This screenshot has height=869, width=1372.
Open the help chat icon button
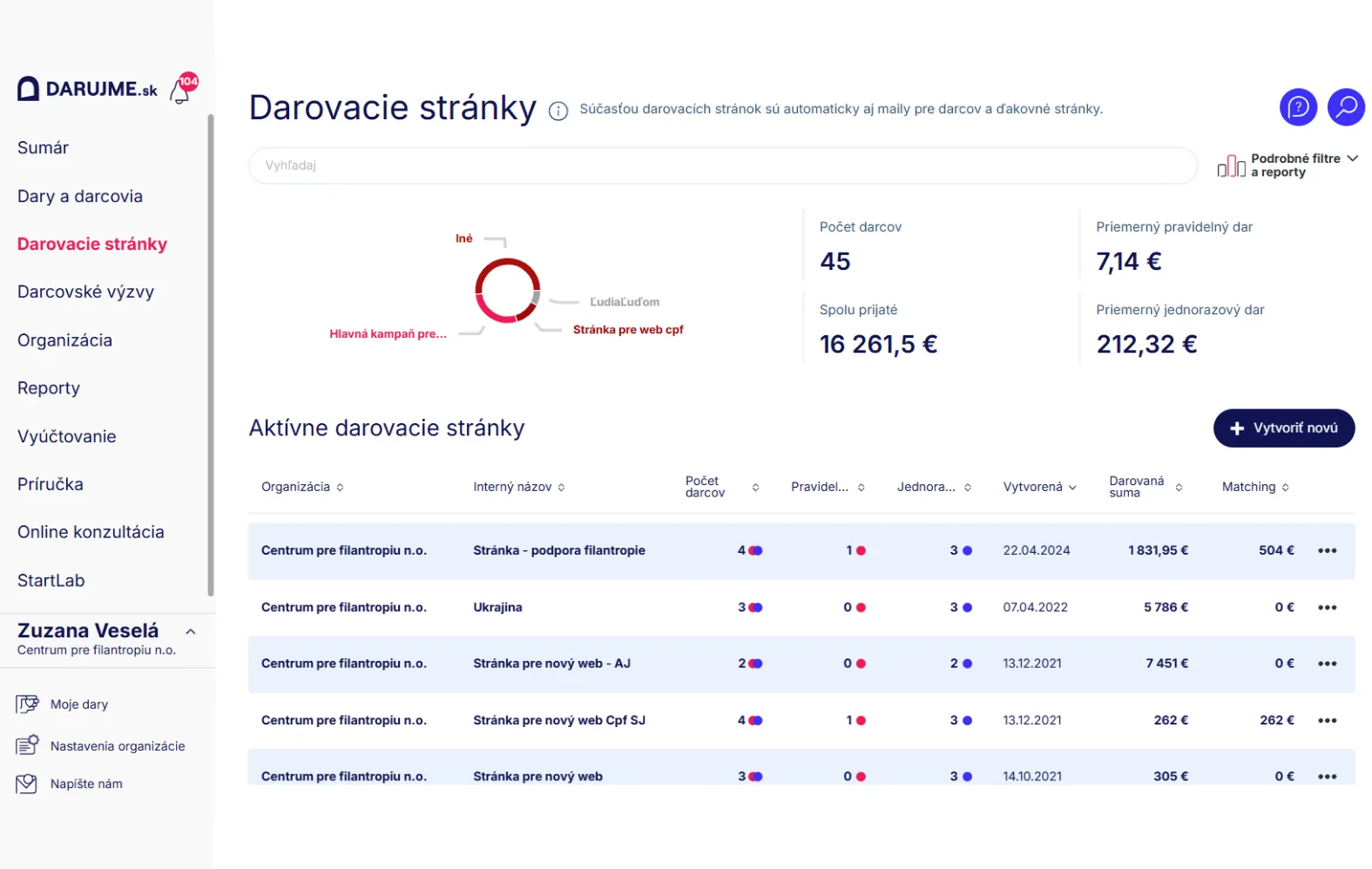(1298, 107)
